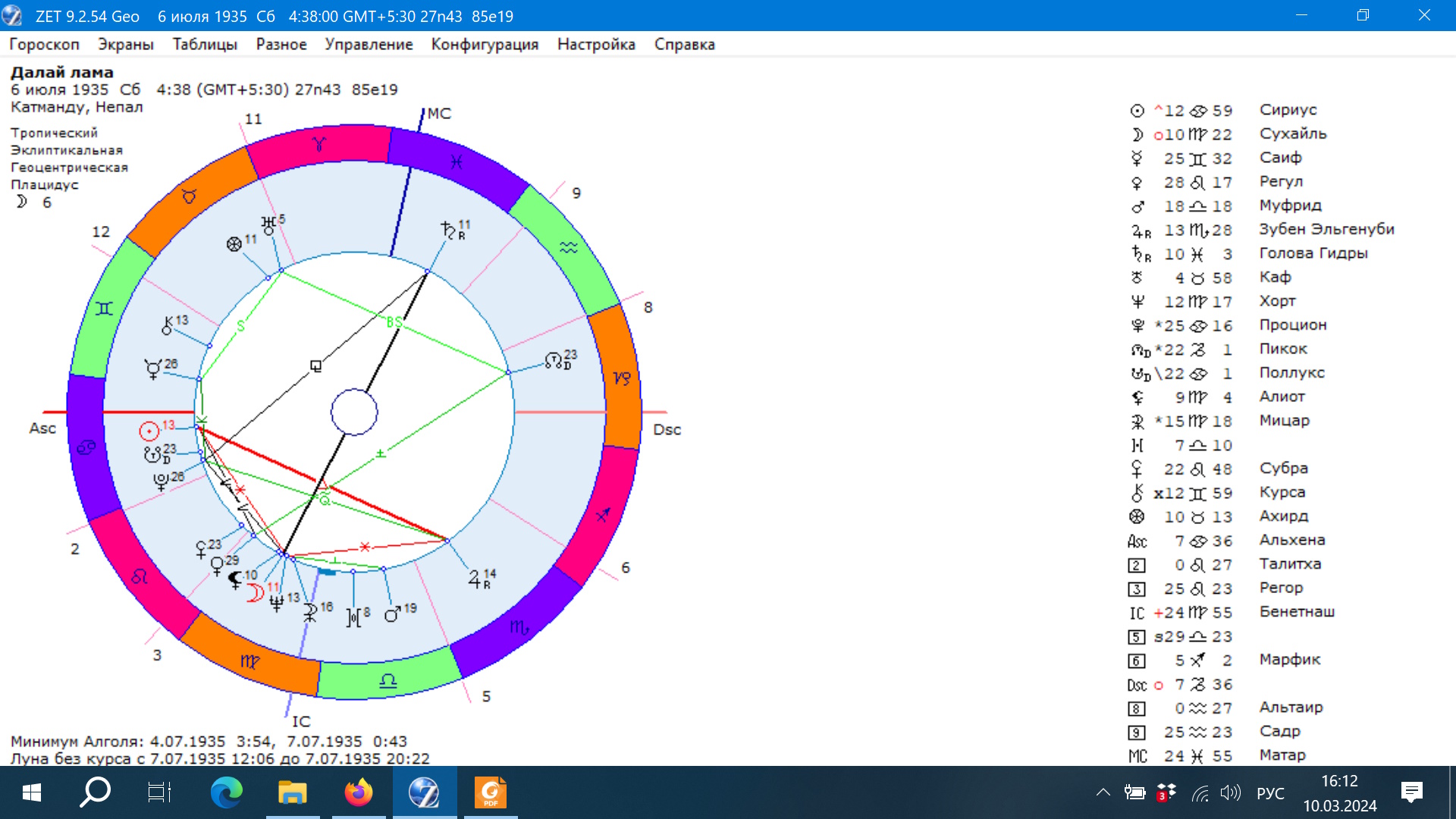
Task: Click the Далай лама chart title
Action: [x=62, y=73]
